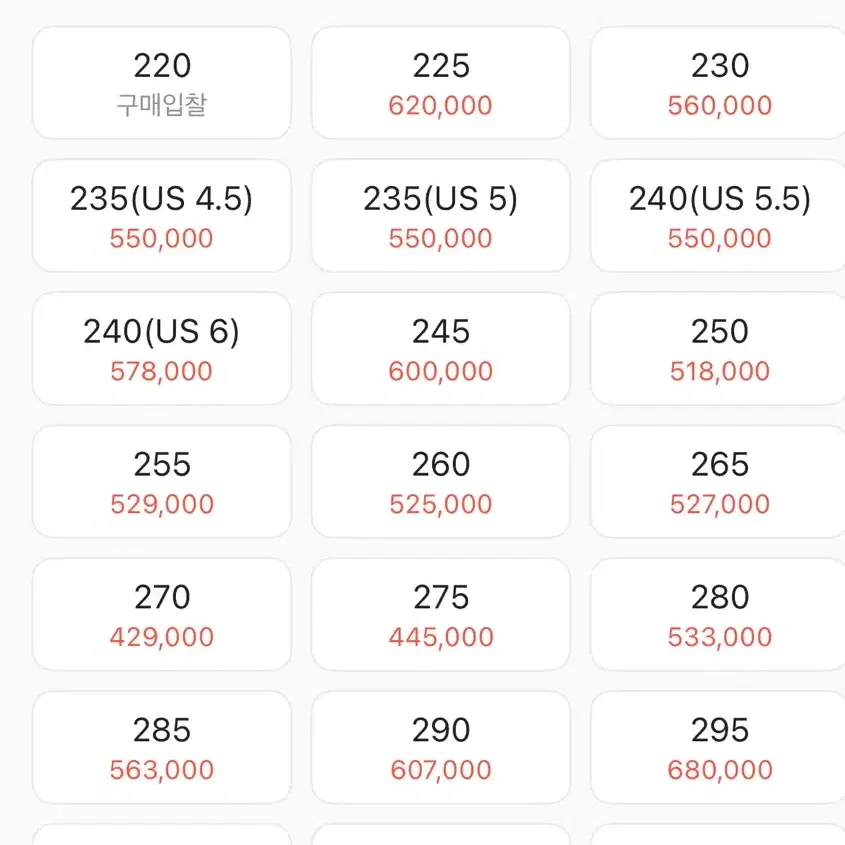Select size 290 priced 607,000

coord(441,747)
